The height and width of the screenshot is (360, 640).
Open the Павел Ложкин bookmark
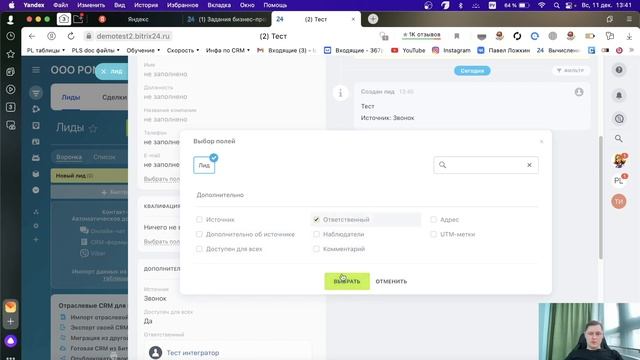(x=504, y=50)
